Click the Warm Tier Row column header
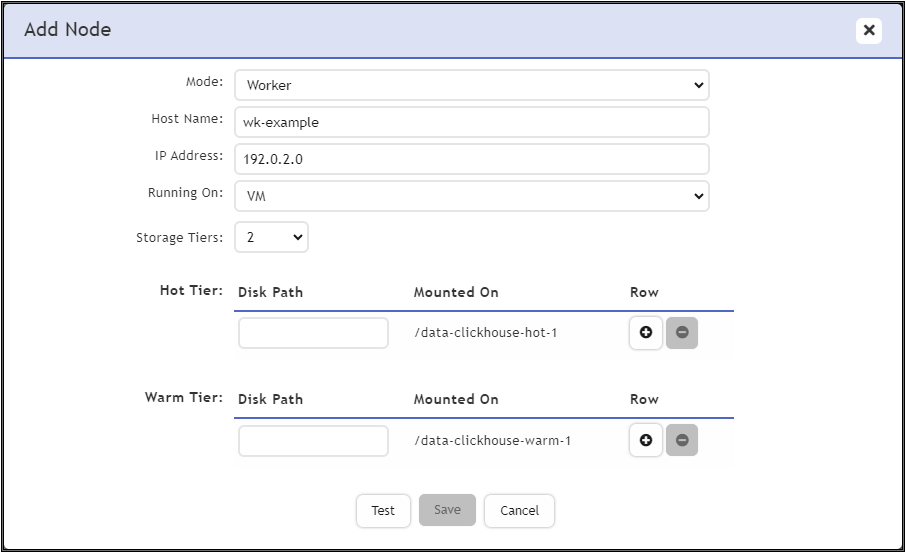 coord(644,399)
